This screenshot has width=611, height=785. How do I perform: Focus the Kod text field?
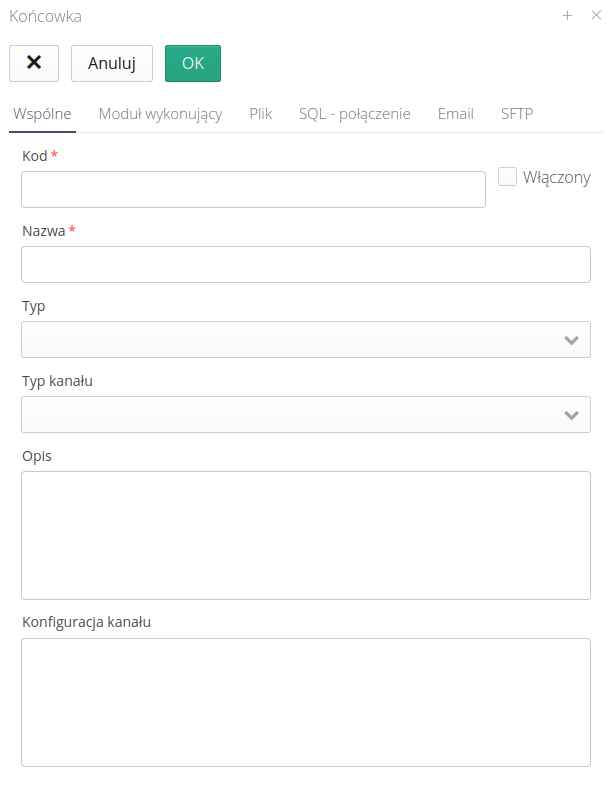253,190
